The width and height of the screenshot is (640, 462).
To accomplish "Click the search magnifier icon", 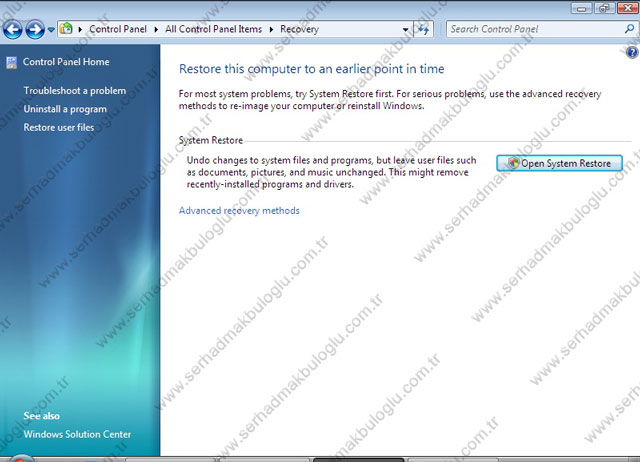I will (x=630, y=29).
